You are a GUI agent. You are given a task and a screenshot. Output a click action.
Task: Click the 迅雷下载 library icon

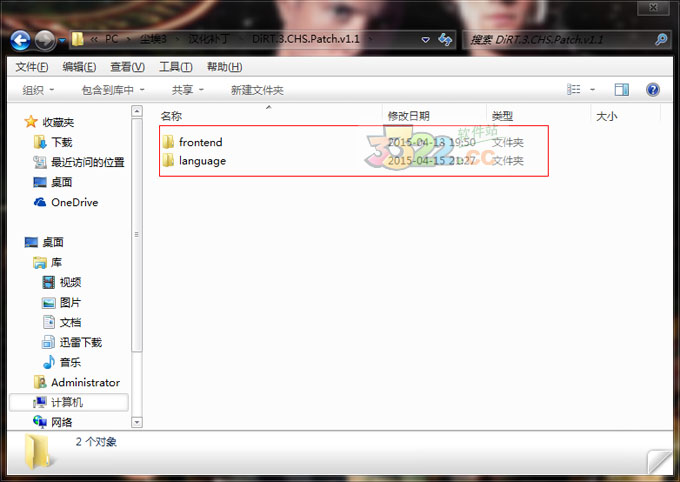click(48, 342)
